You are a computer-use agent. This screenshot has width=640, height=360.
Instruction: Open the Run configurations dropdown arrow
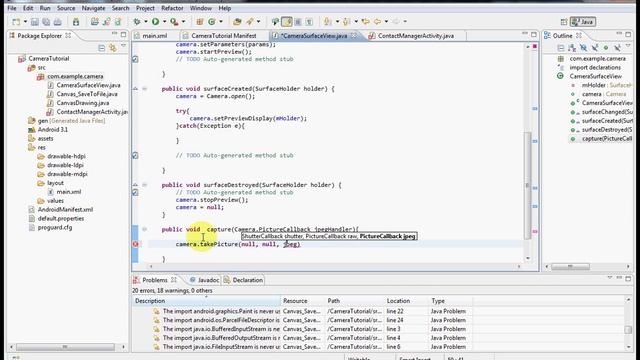click(x=164, y=22)
